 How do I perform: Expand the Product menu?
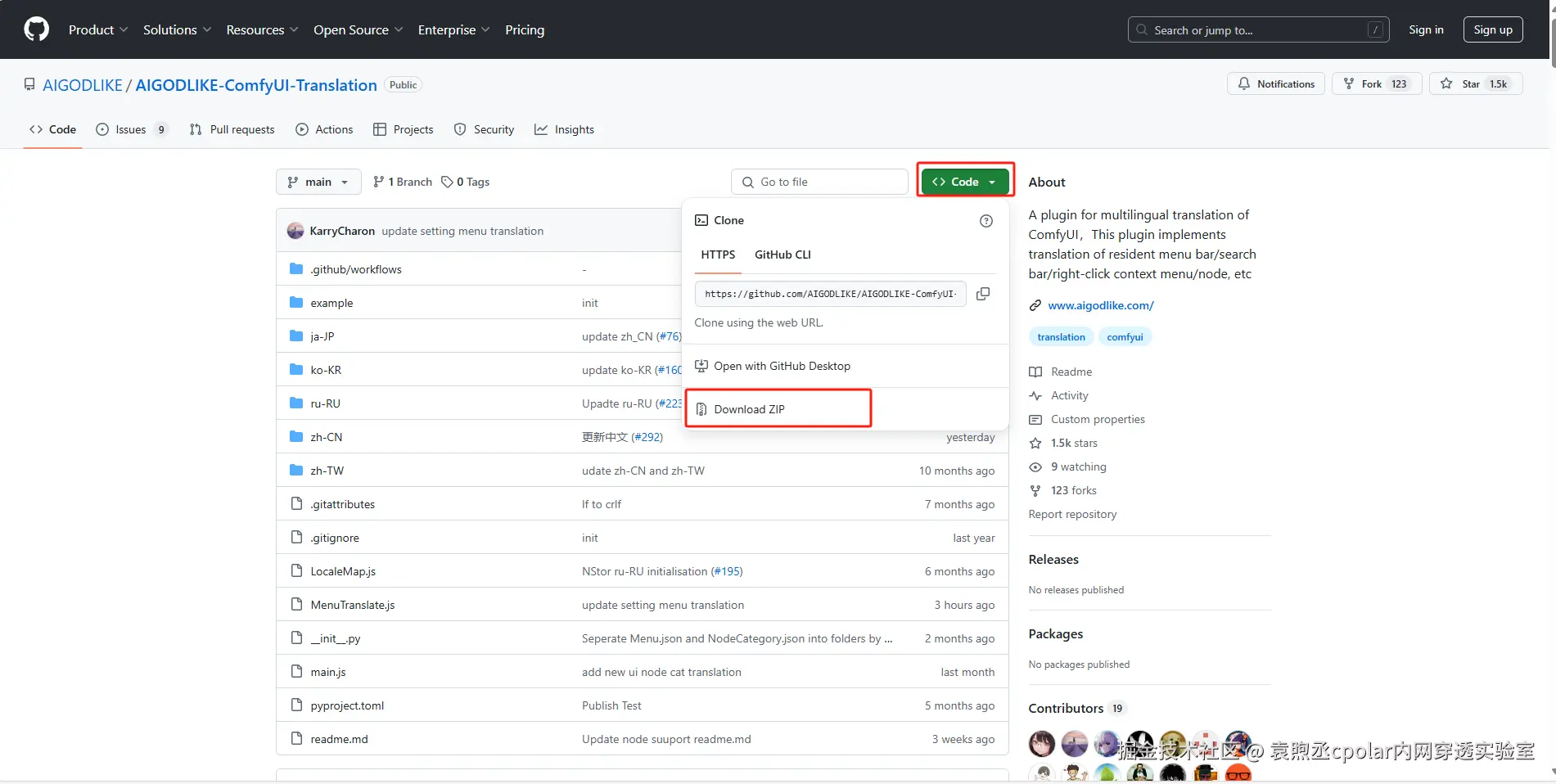click(x=98, y=29)
